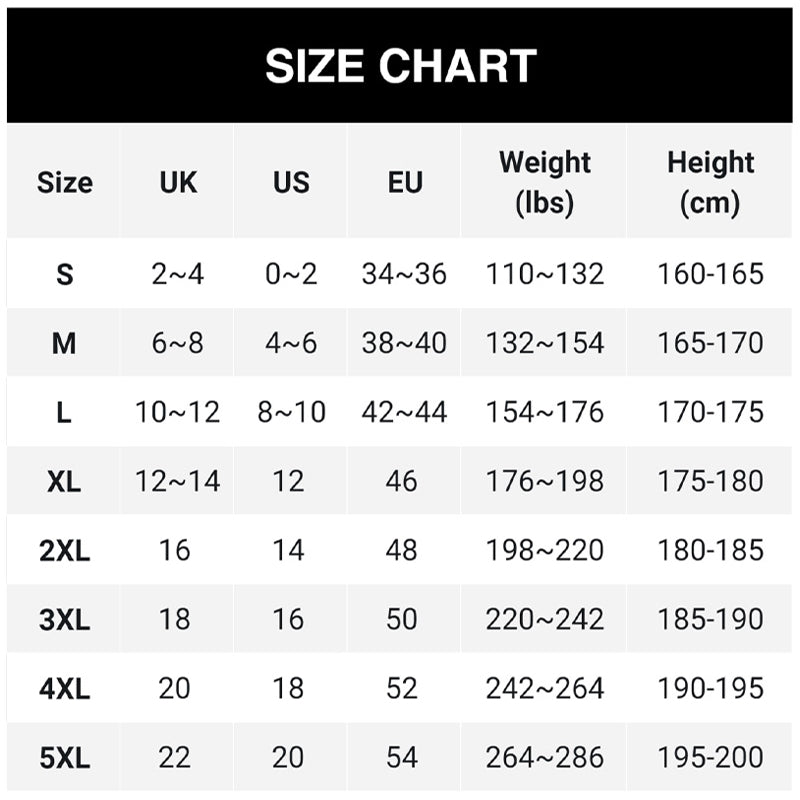Click the 8~10 US size cell

(291, 412)
